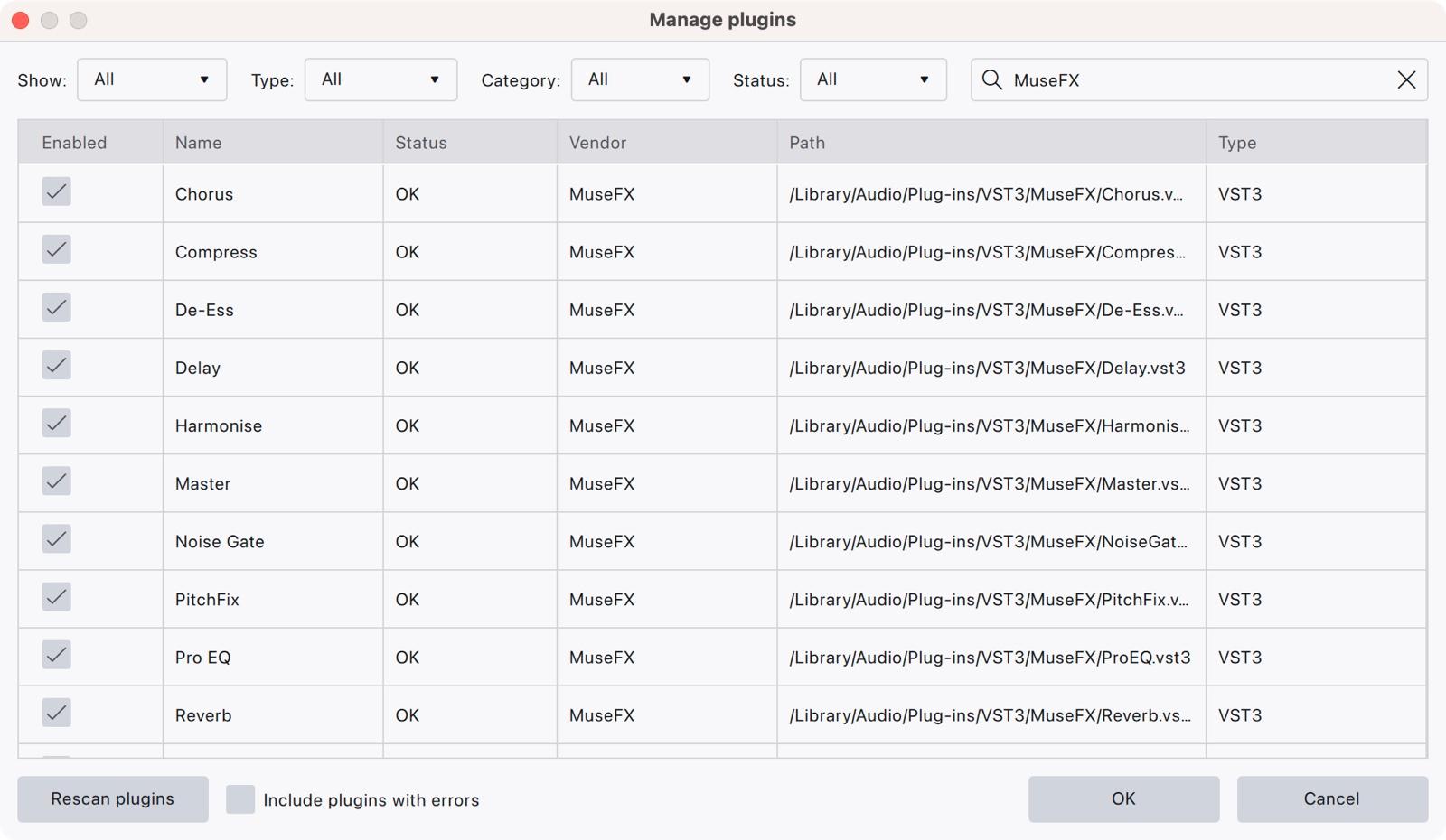Click the ProEQ.vst3 path cell
Screen dimensions: 1446x840
click(x=990, y=658)
